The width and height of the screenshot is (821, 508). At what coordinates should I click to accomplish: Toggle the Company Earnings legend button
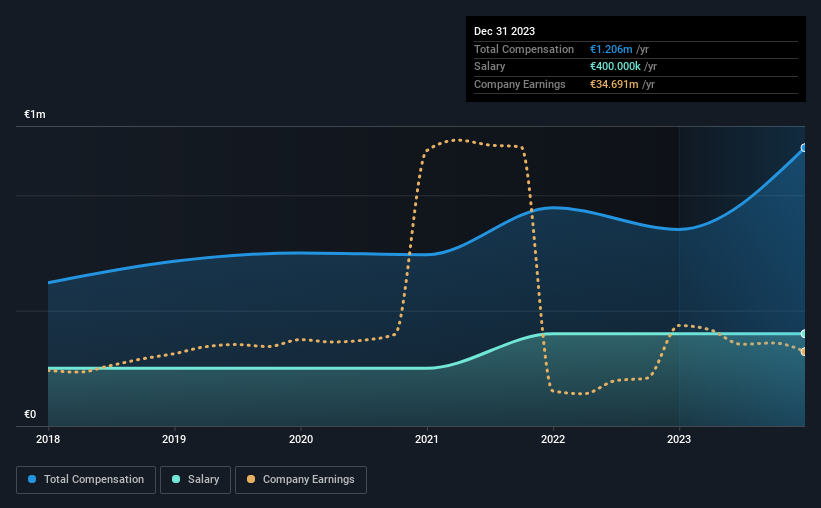[x=301, y=480]
